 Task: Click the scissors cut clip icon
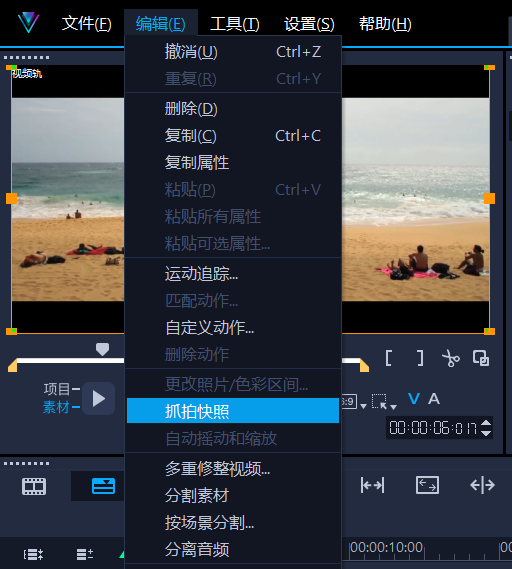click(x=451, y=359)
